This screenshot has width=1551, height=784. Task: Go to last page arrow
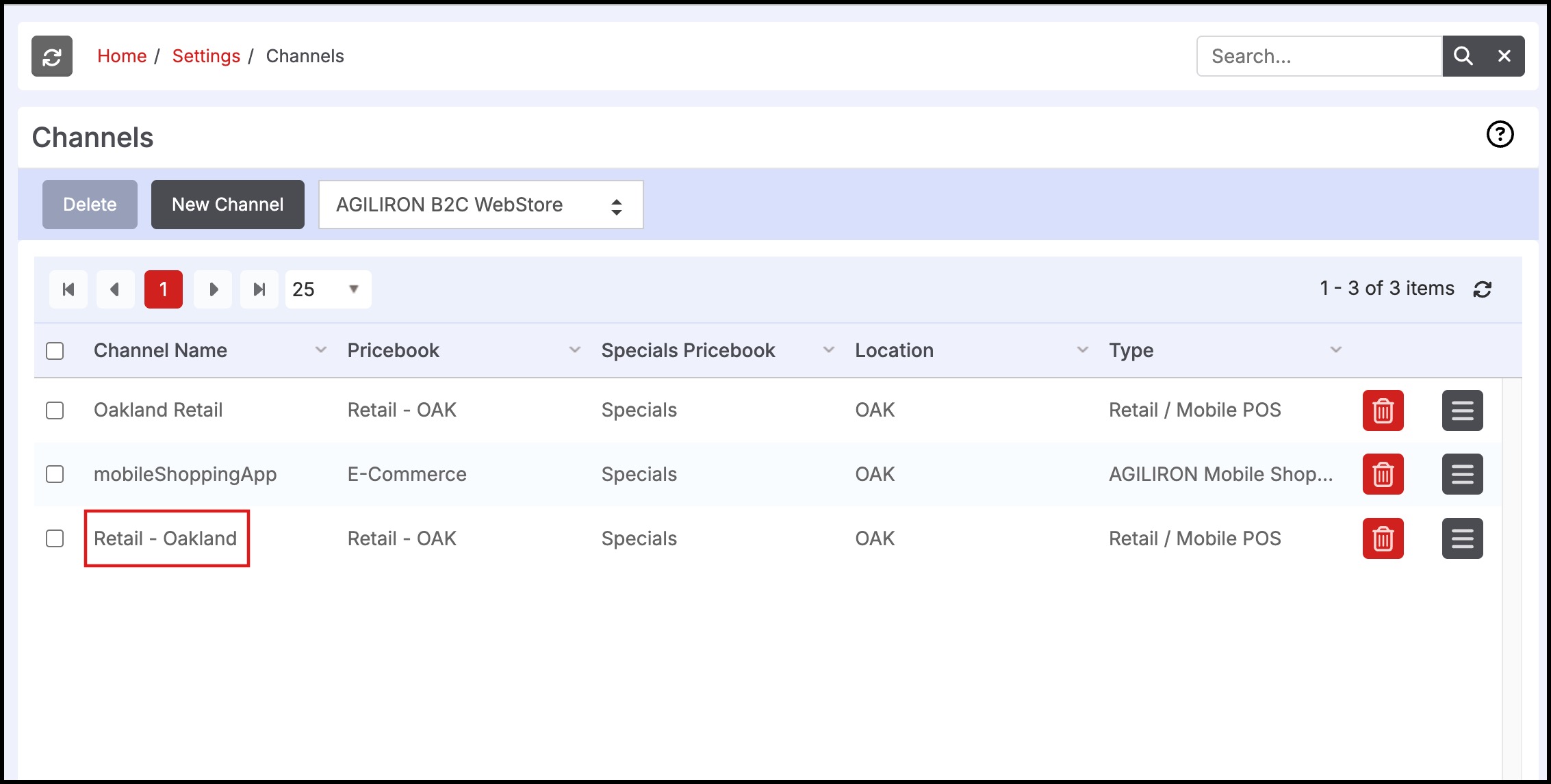pos(259,289)
